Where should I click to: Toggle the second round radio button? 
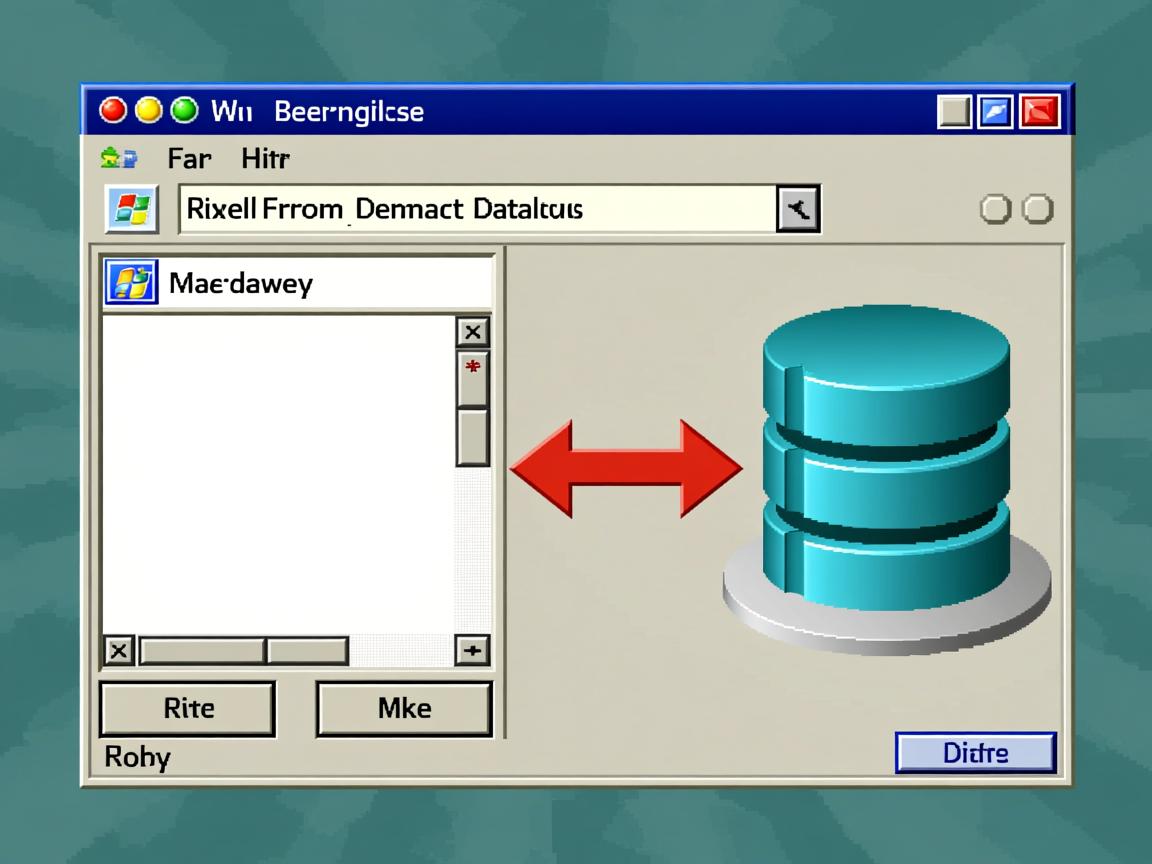click(1039, 209)
